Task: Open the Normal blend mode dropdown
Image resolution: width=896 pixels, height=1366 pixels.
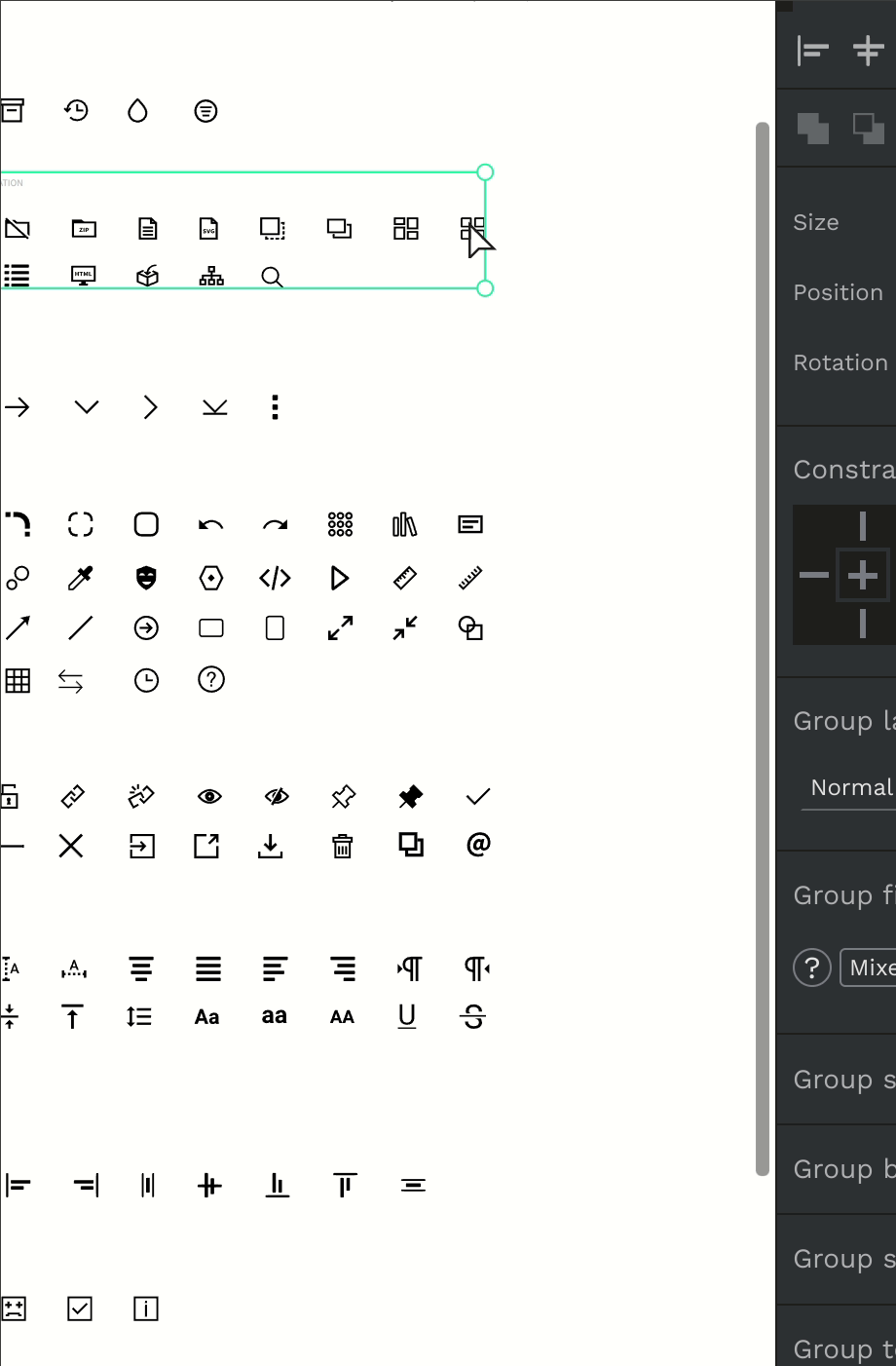Action: tap(852, 787)
